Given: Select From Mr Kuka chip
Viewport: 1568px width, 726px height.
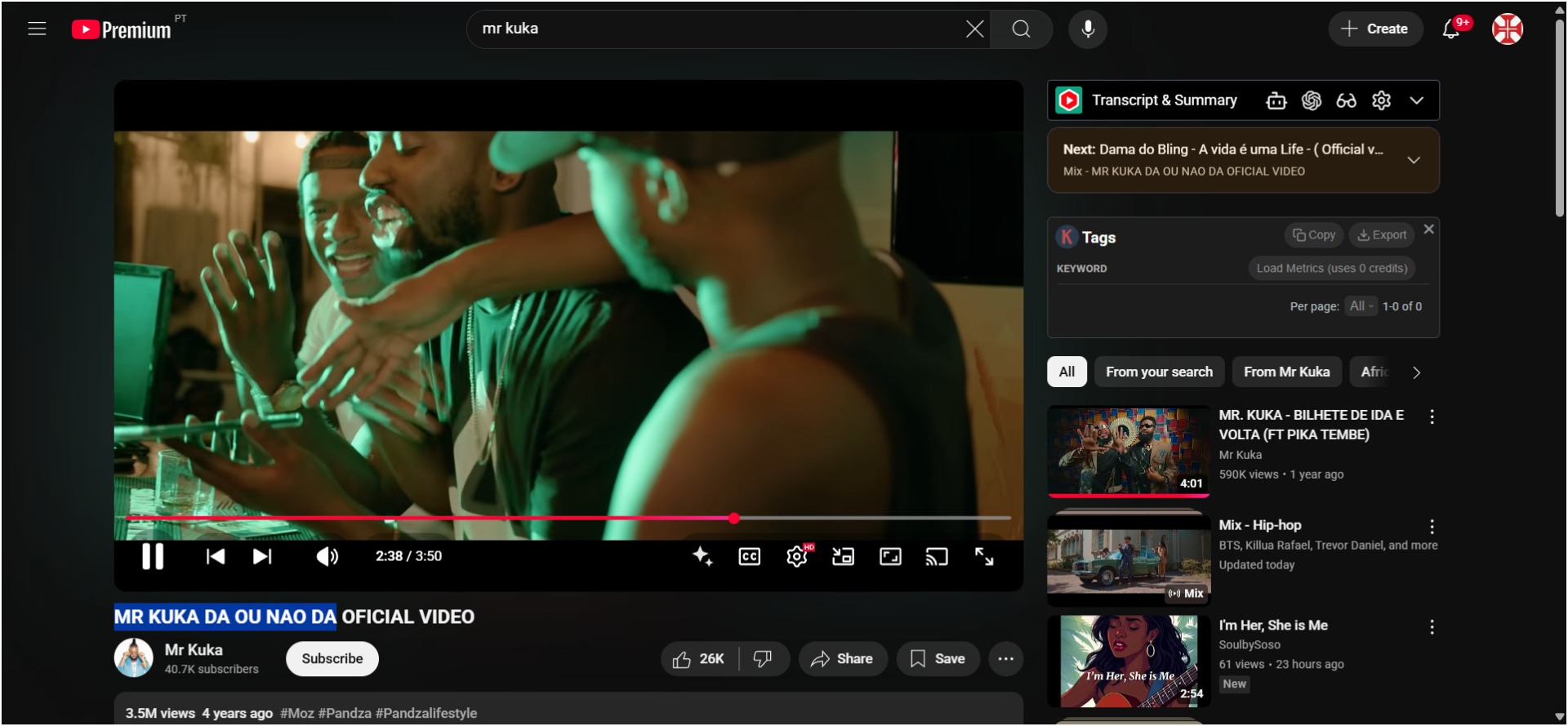Looking at the screenshot, I should click(x=1286, y=372).
